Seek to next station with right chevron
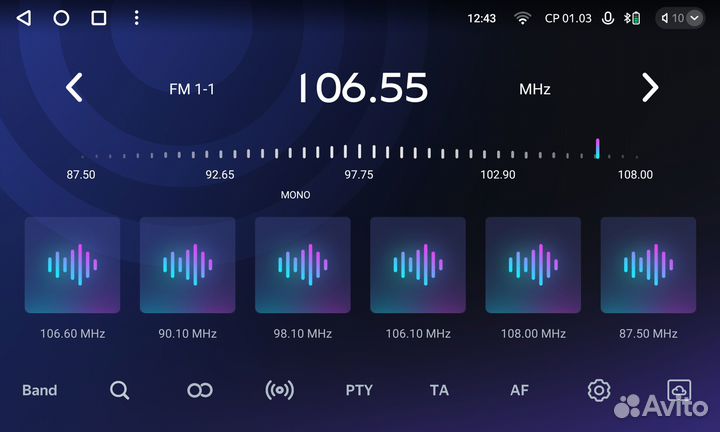Image resolution: width=720 pixels, height=432 pixels. click(650, 88)
